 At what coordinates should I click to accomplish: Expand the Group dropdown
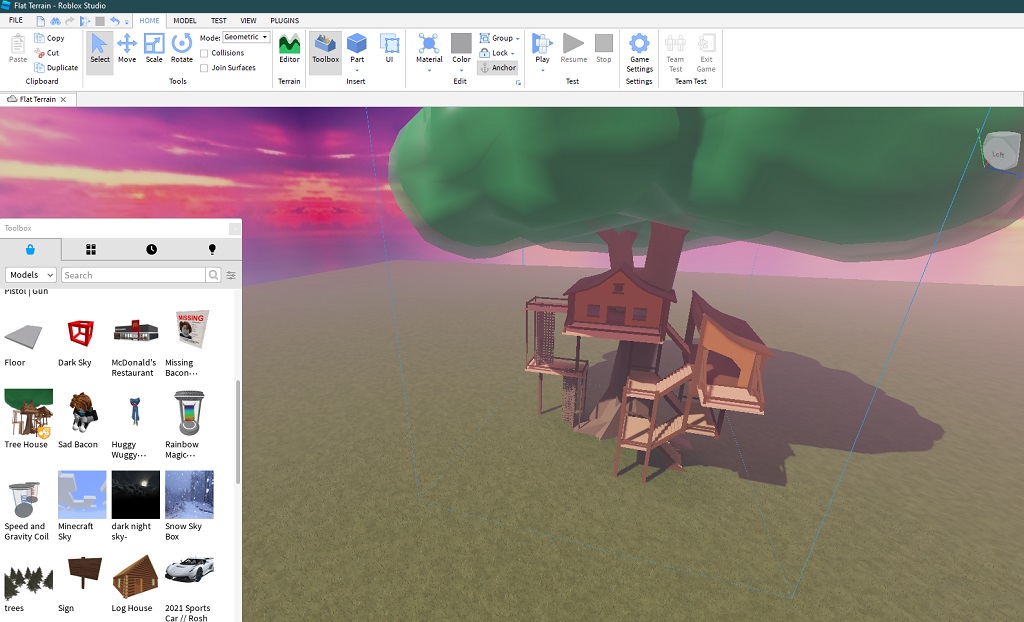click(x=517, y=39)
